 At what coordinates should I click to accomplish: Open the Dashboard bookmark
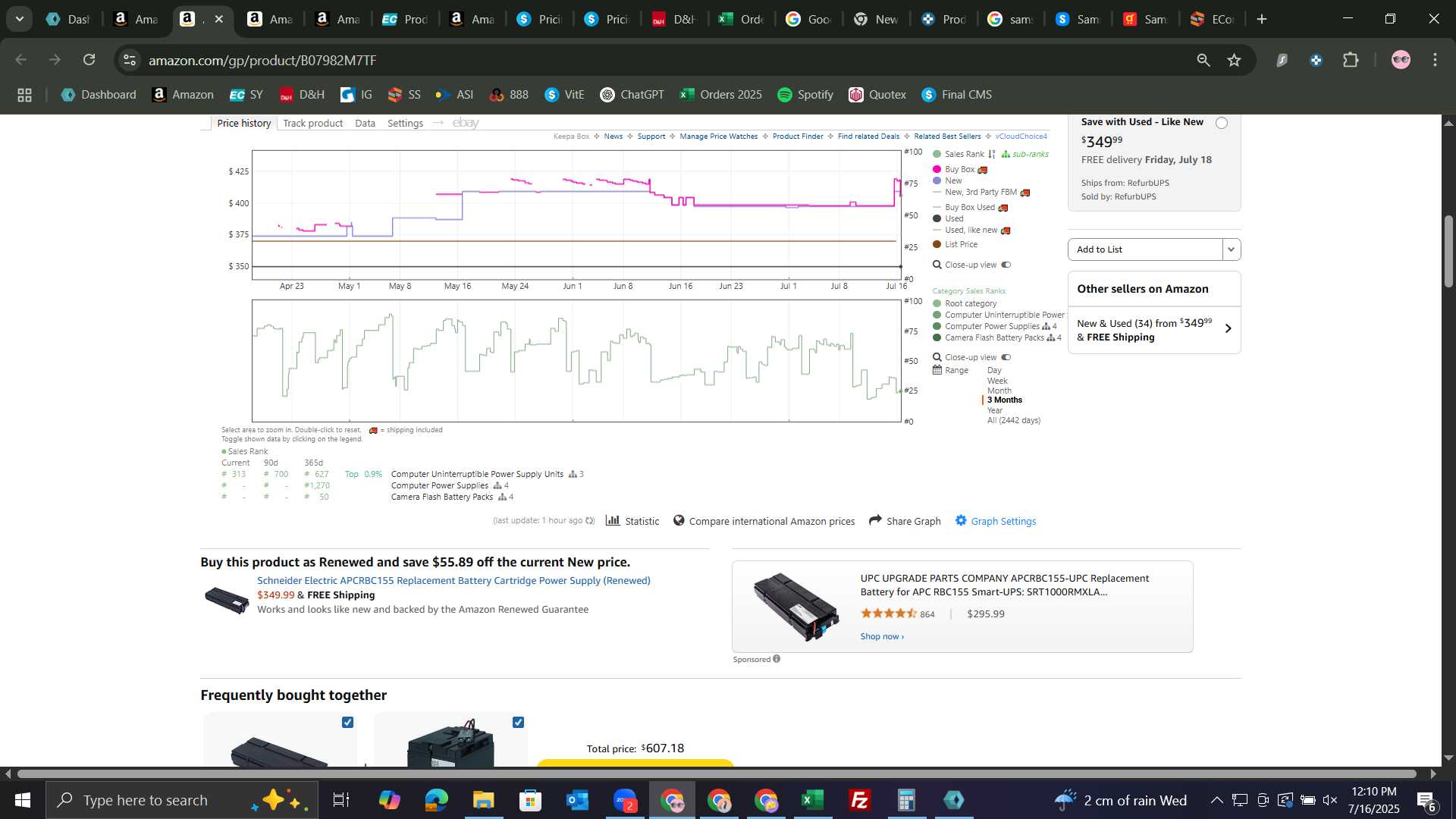pyautogui.click(x=99, y=95)
